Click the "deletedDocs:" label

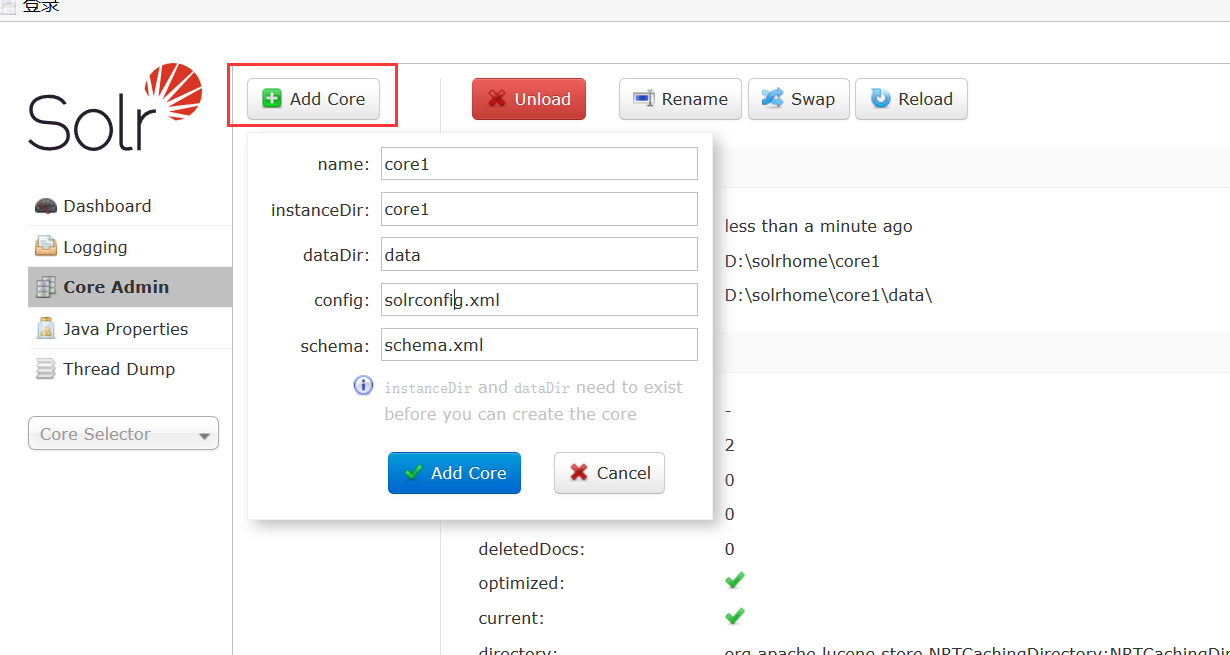point(531,549)
